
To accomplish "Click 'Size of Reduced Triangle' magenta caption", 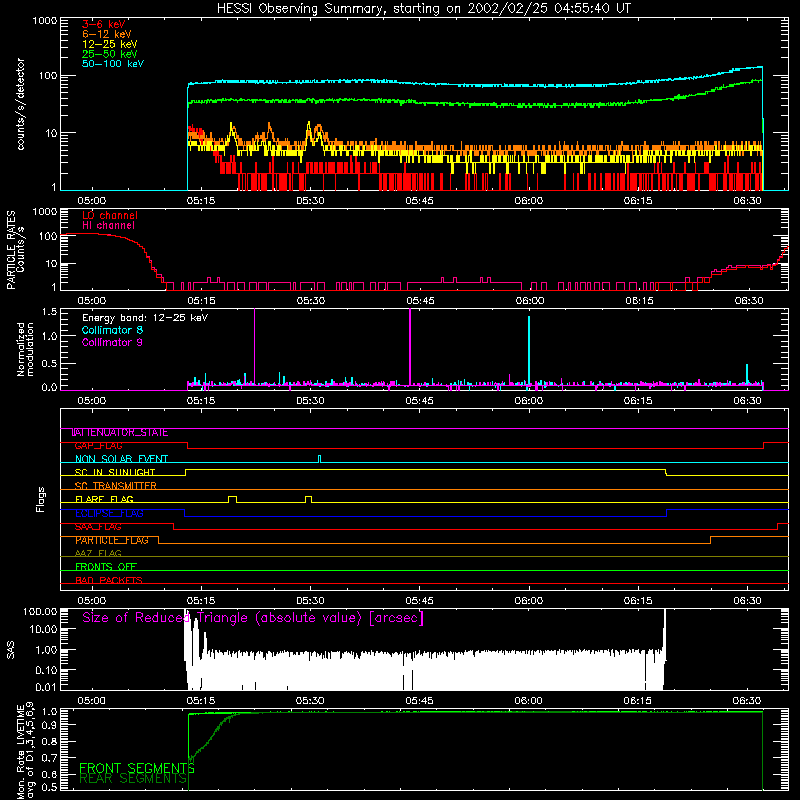I will 253,618.
